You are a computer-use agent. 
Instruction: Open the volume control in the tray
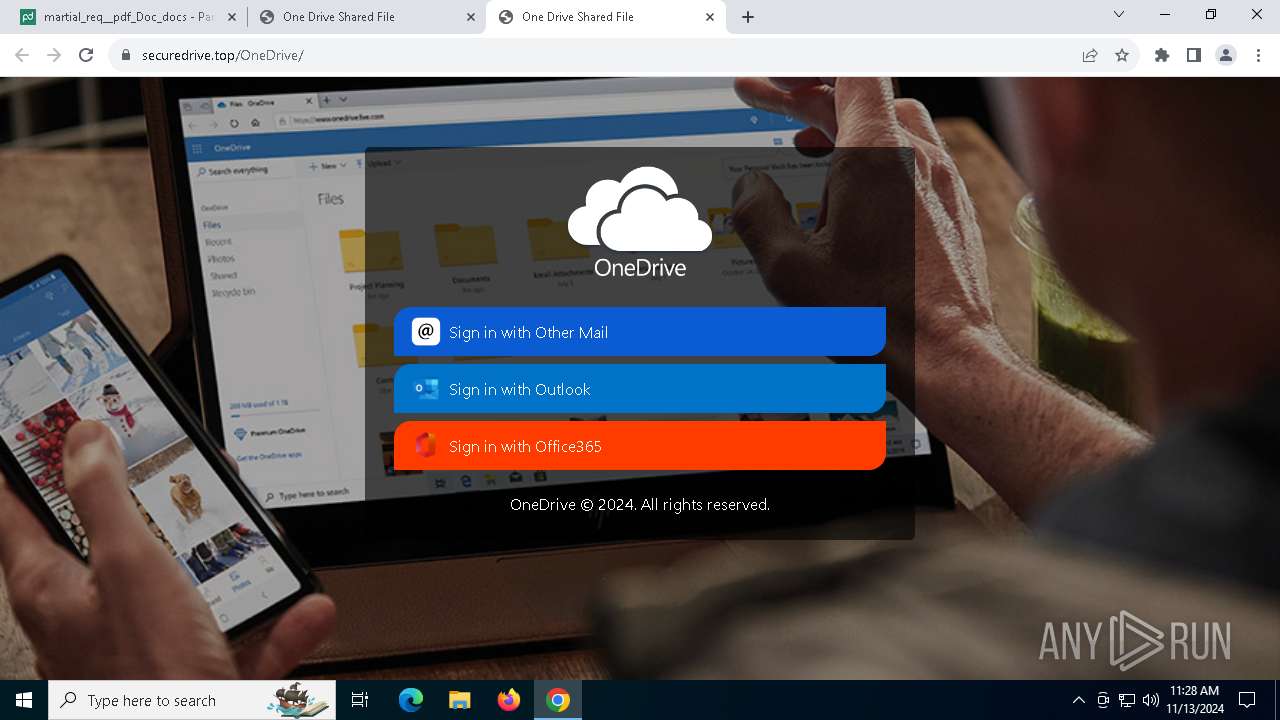(1150, 700)
